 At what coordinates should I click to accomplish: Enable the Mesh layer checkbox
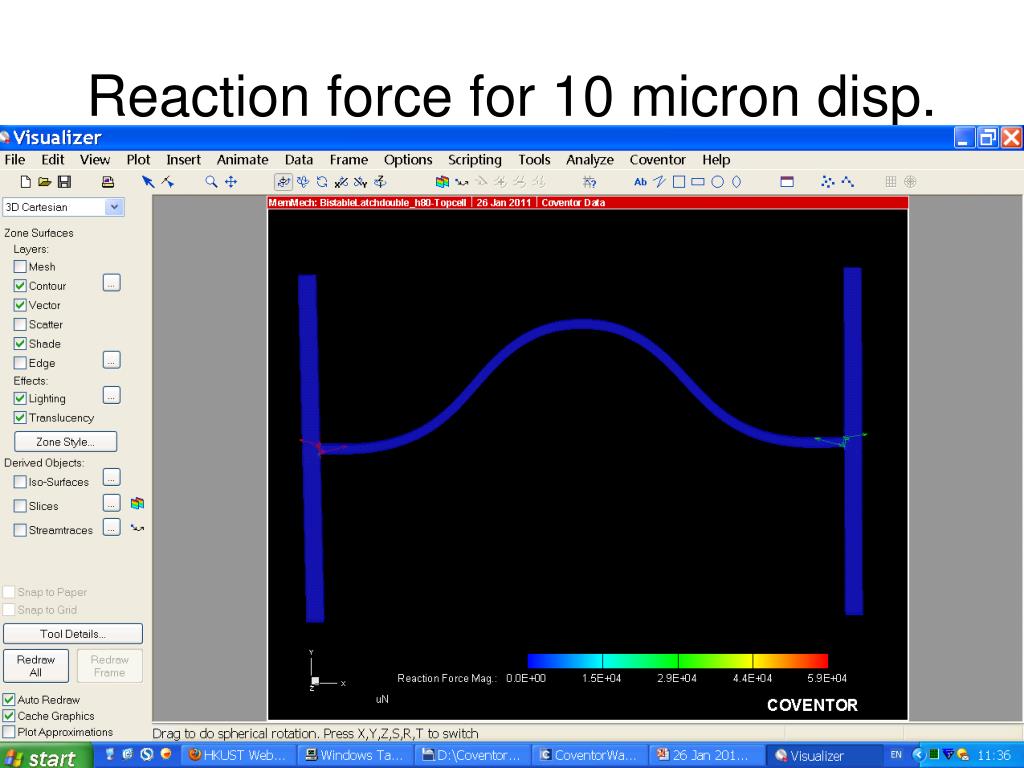[x=20, y=266]
